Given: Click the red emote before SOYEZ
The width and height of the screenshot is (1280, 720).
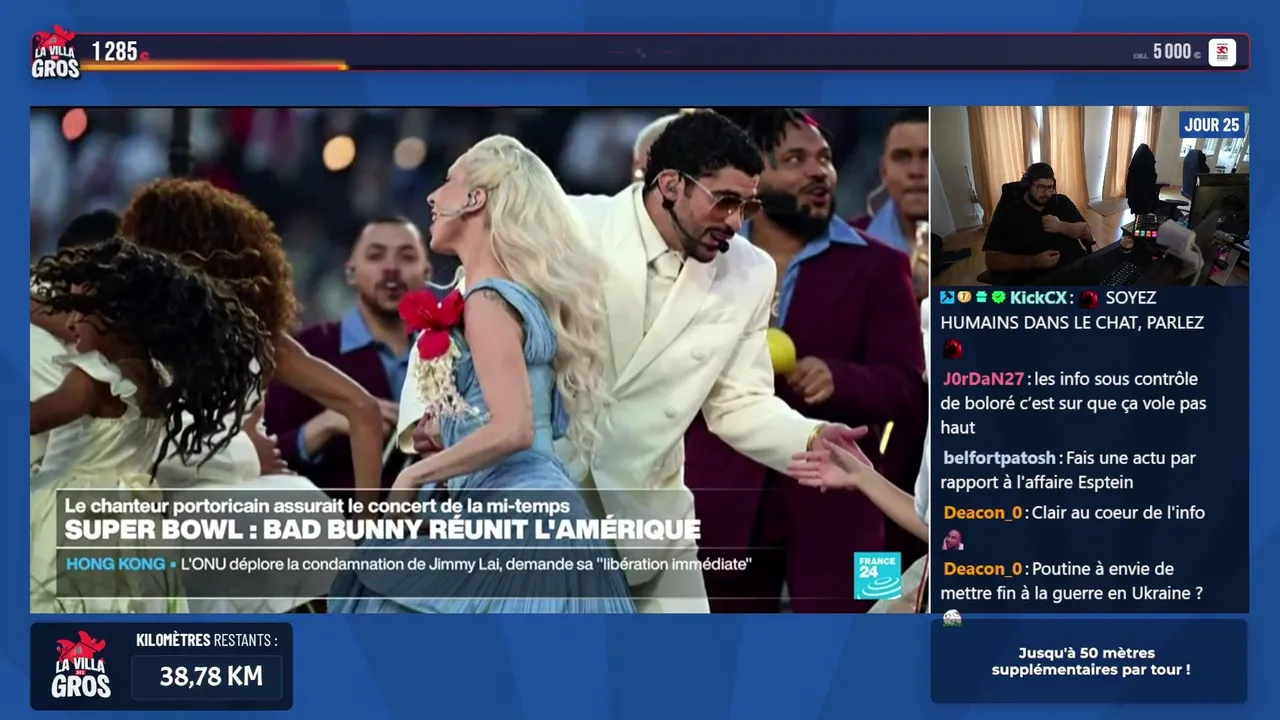Looking at the screenshot, I should [1089, 298].
